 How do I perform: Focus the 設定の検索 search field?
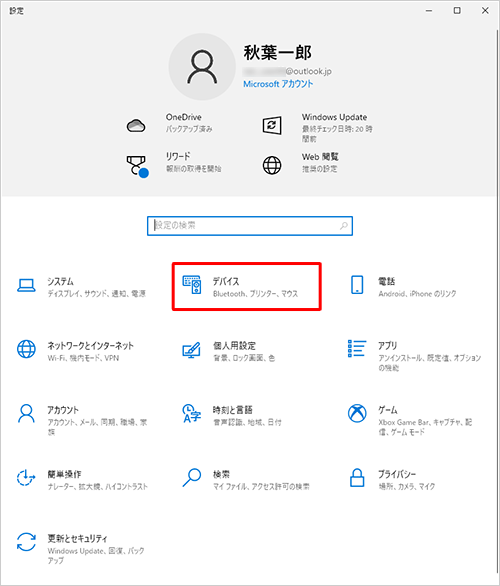coord(250,226)
